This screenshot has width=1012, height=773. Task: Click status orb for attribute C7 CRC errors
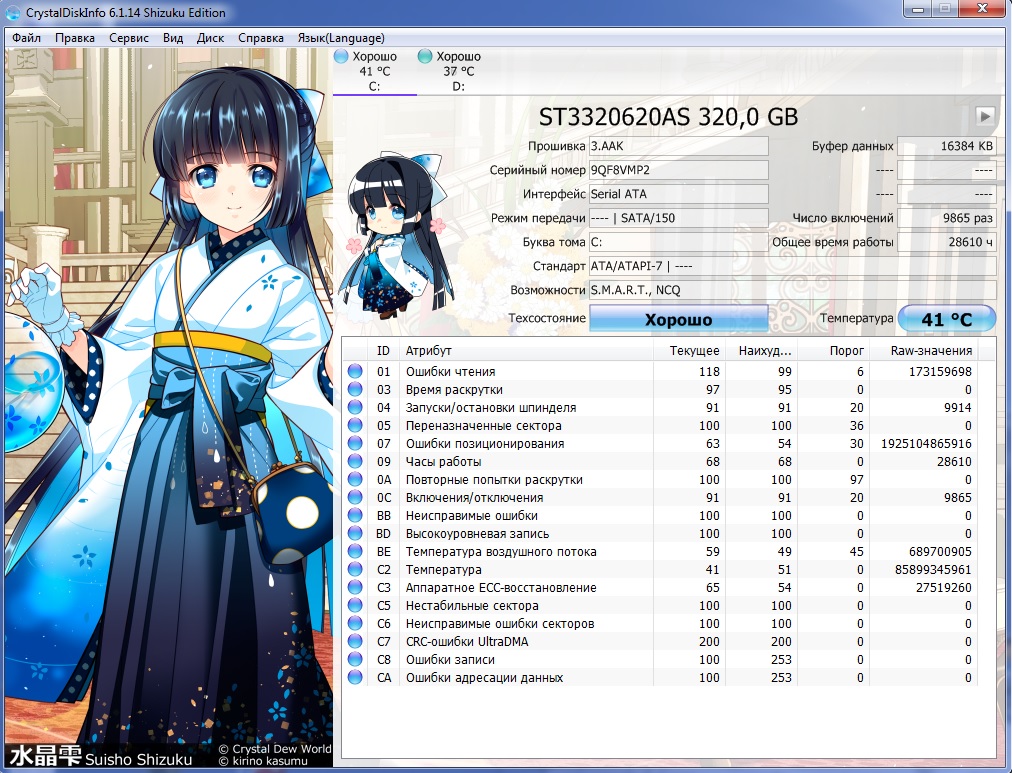355,642
